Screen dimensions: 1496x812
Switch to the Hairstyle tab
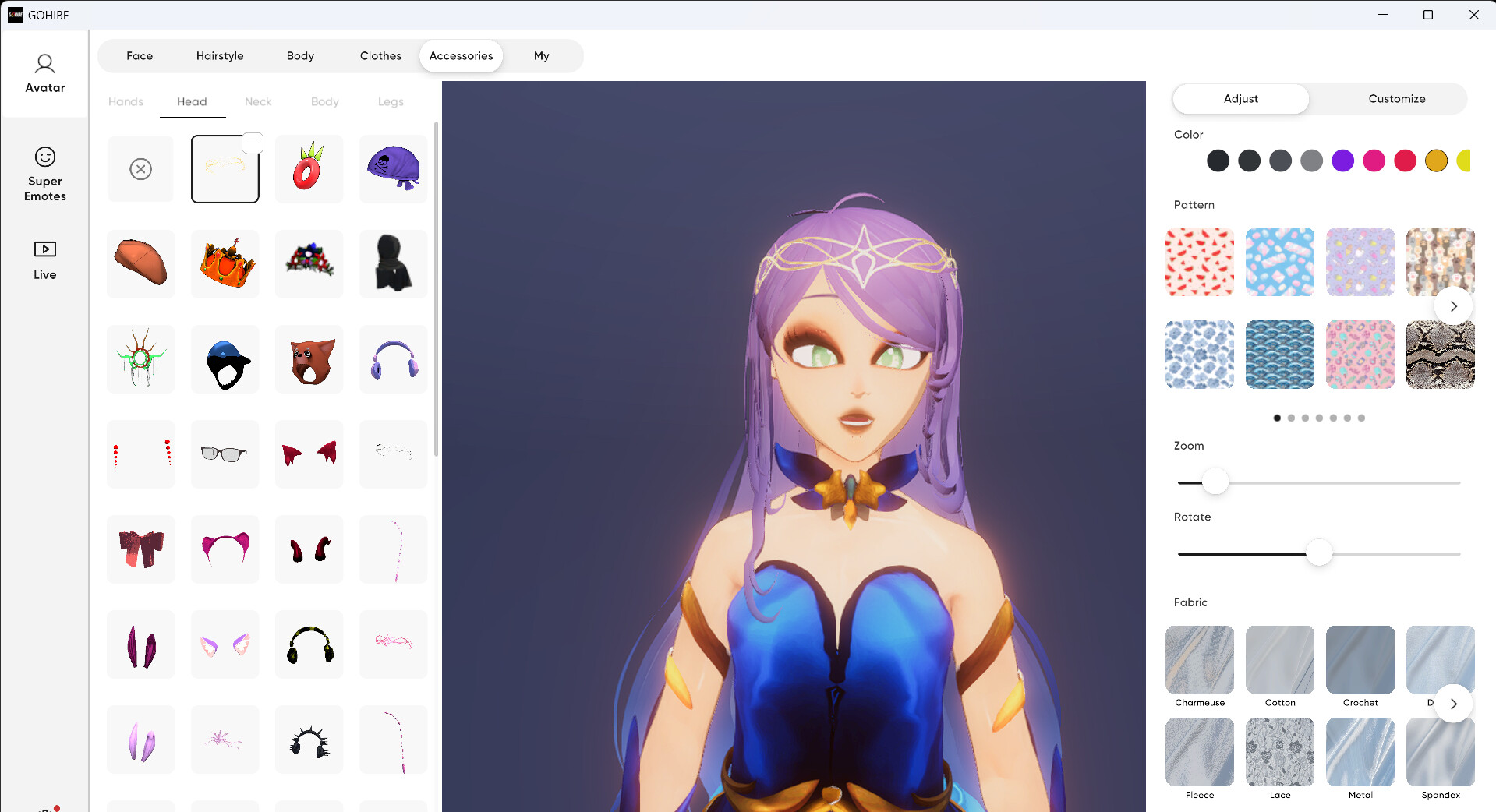click(x=220, y=56)
